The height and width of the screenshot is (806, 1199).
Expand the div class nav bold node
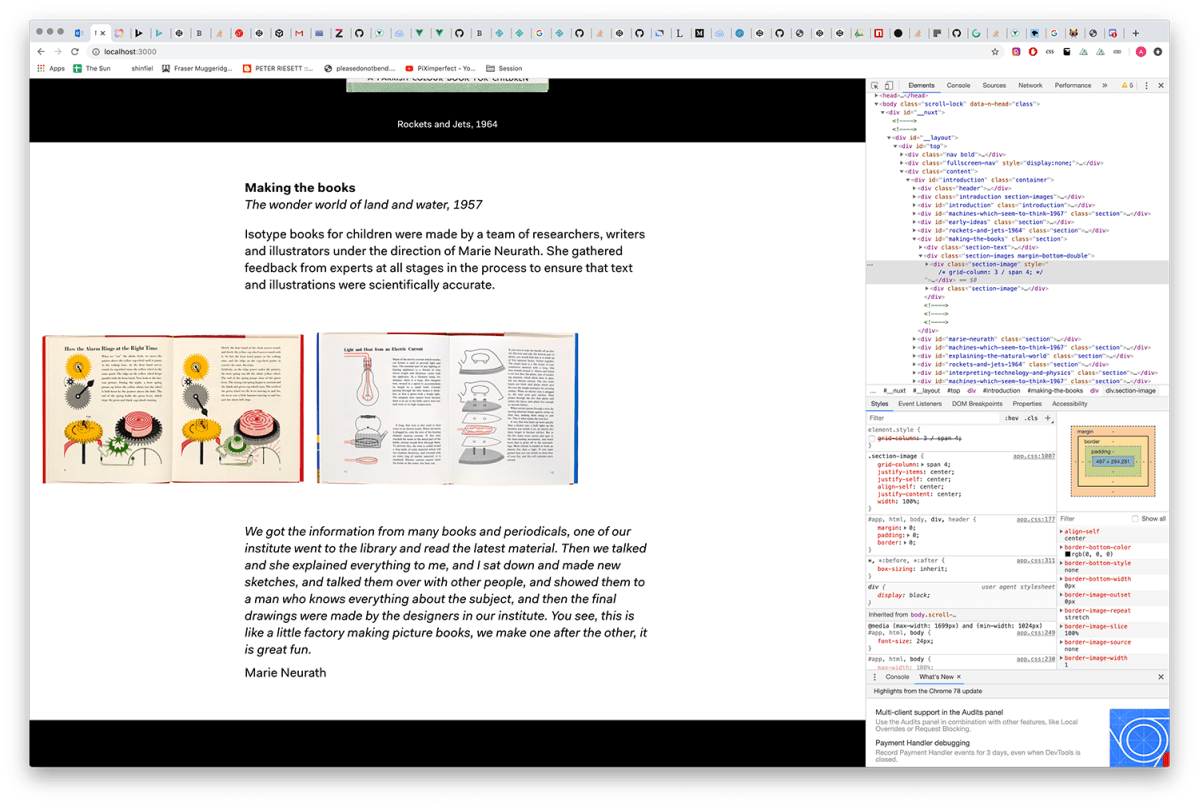click(902, 154)
